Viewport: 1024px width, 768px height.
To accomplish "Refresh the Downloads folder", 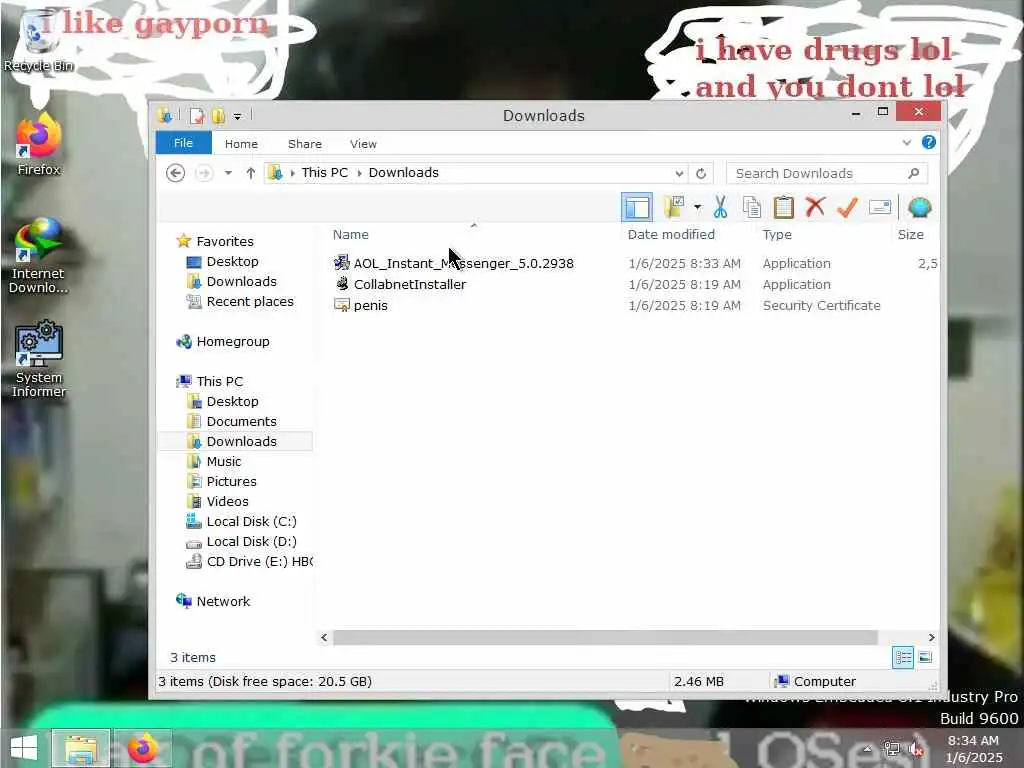I will point(701,174).
